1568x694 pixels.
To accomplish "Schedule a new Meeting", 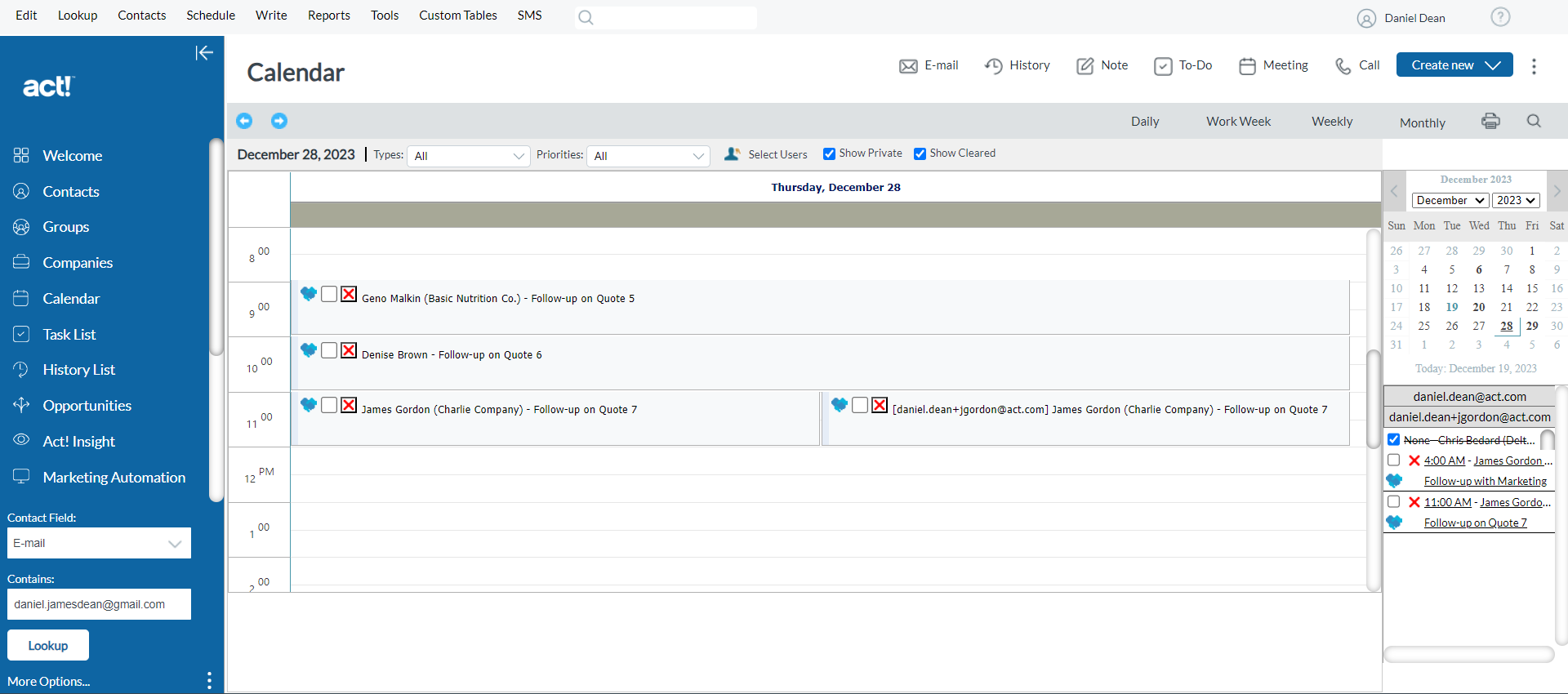I will point(1273,65).
